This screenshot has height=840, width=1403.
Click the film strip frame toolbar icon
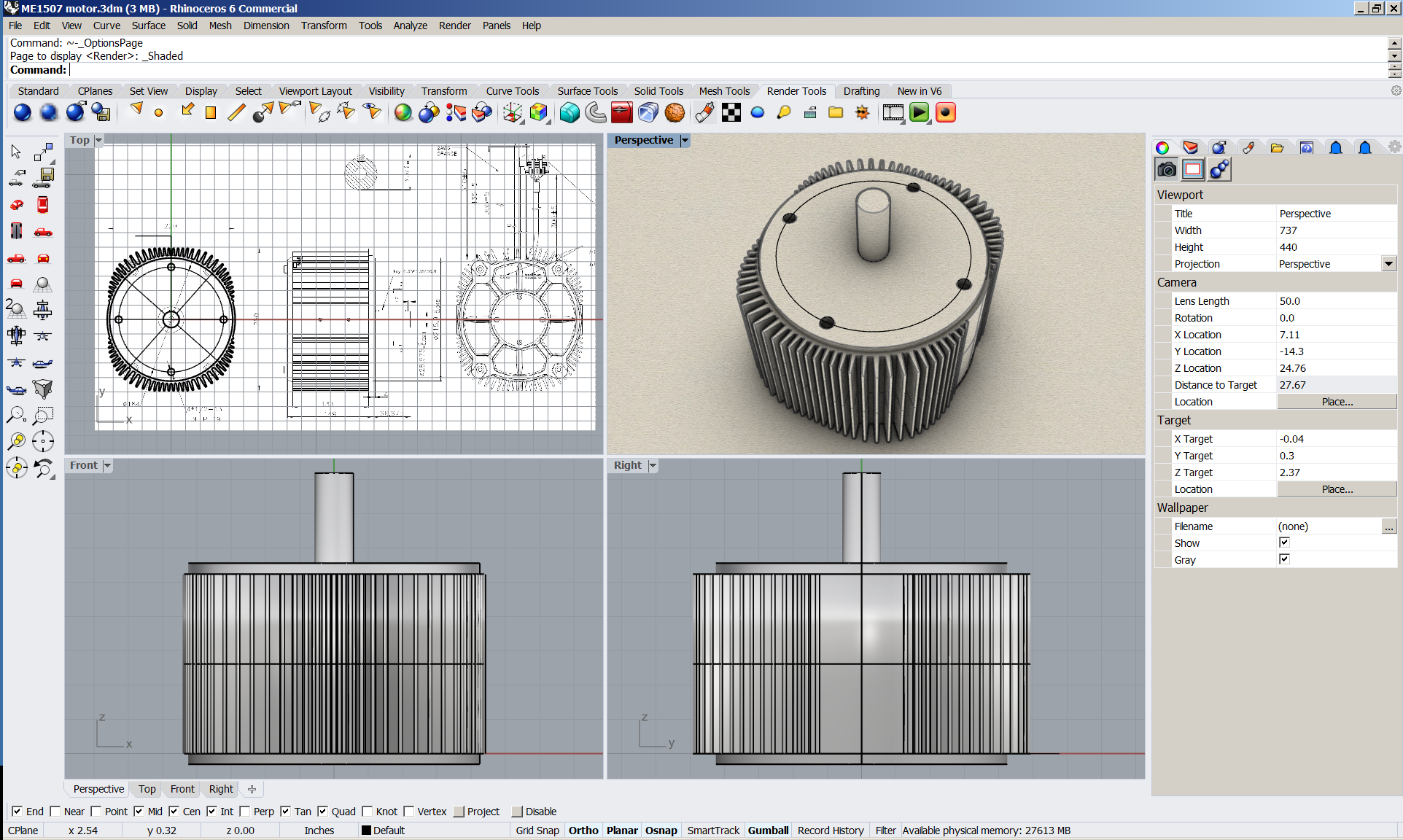click(893, 112)
